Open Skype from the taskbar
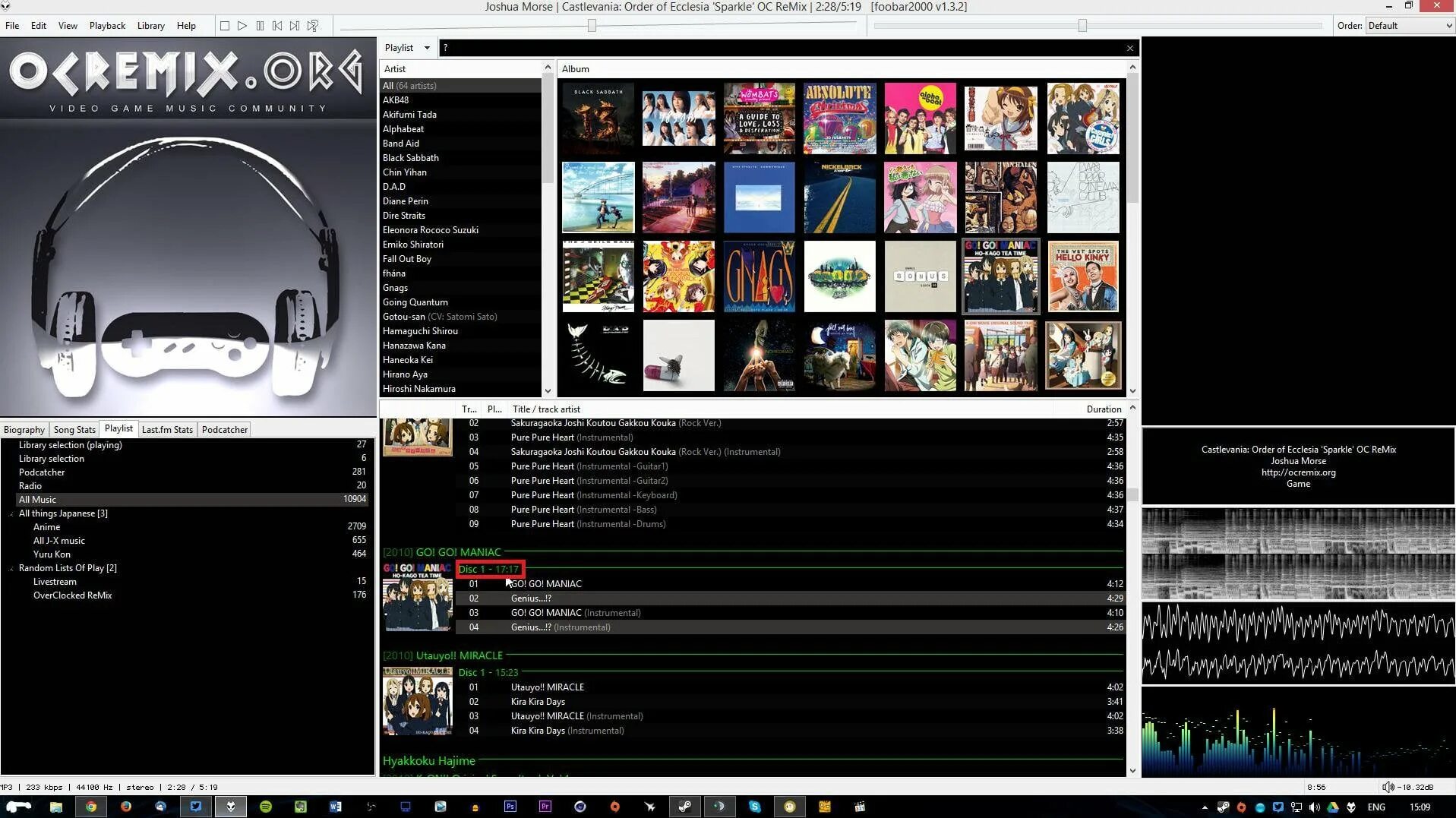 [755, 807]
